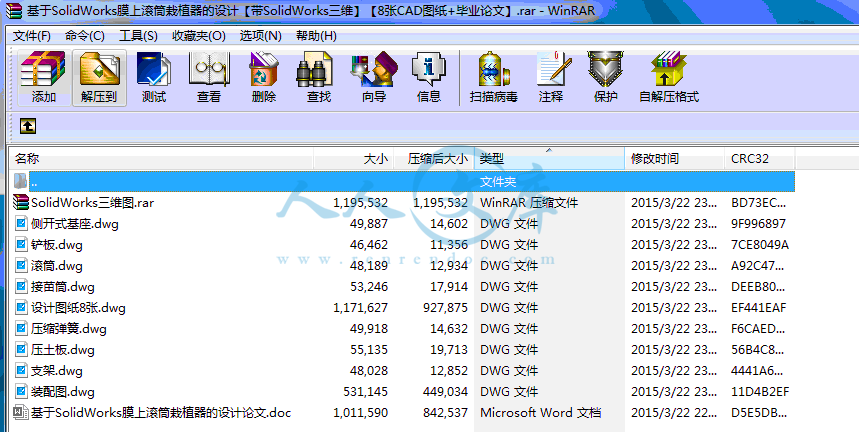Select file name 压缩弹簧.dwg

coord(68,329)
